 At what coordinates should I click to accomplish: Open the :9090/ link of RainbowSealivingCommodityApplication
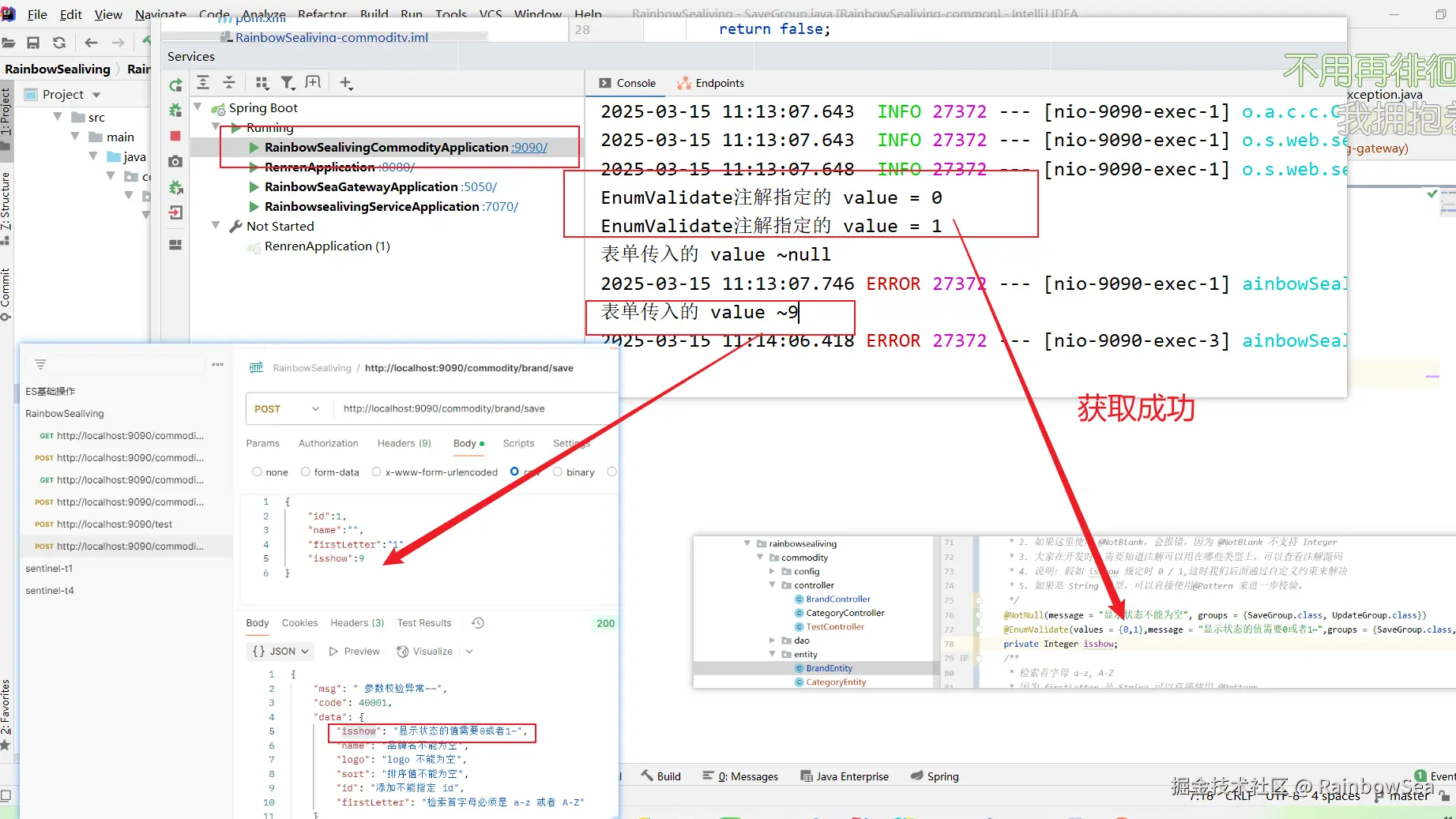click(x=529, y=148)
